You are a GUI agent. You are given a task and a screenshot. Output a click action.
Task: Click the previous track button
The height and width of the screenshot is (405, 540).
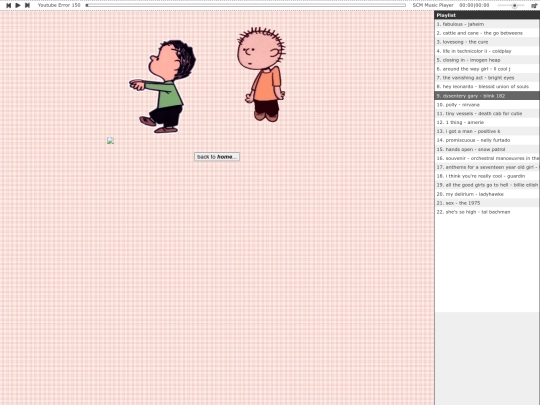pyautogui.click(x=9, y=5)
